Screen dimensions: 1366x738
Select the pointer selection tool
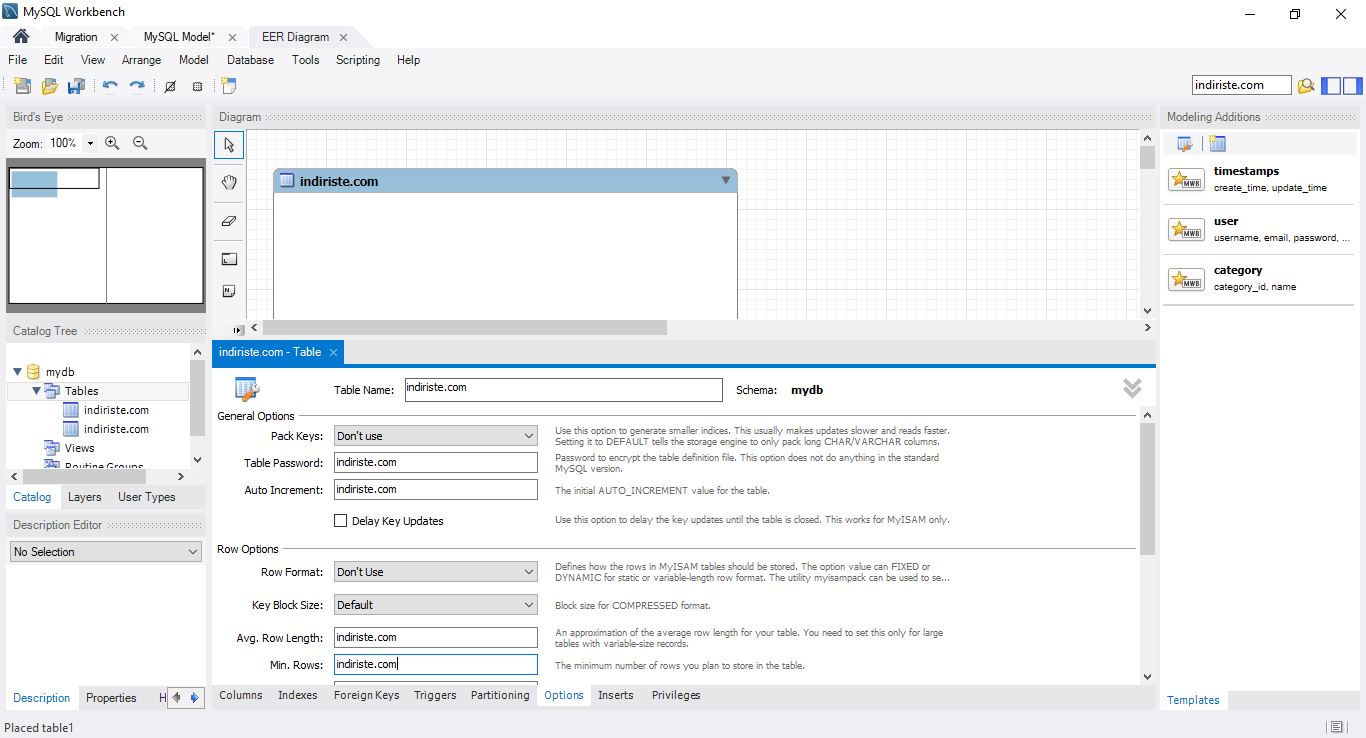[229, 145]
